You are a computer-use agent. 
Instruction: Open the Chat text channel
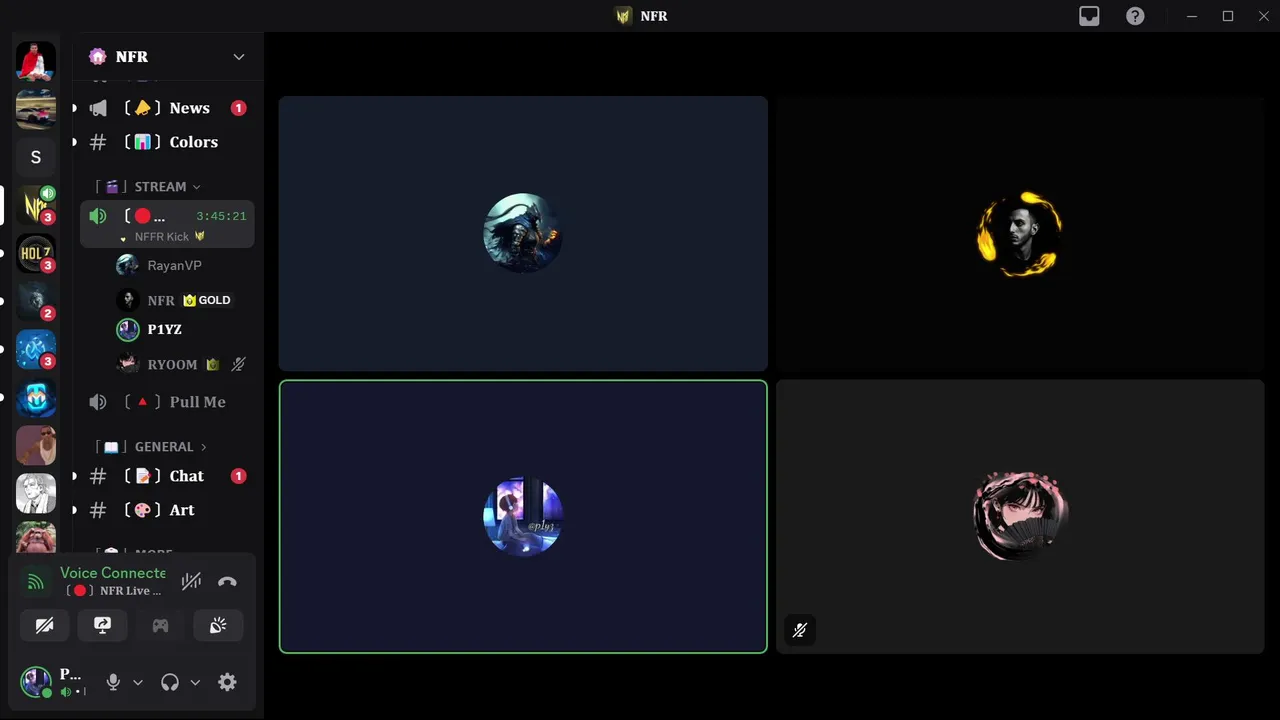point(167,476)
